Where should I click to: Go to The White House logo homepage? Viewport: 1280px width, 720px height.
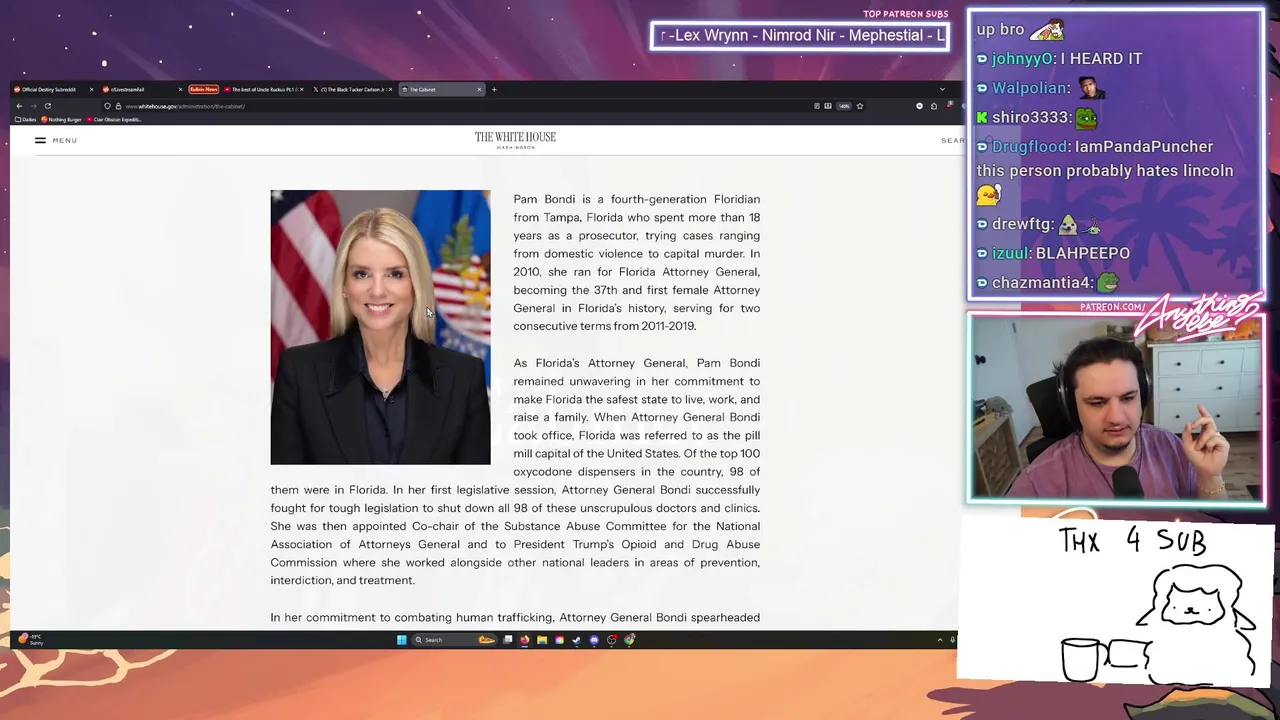515,140
